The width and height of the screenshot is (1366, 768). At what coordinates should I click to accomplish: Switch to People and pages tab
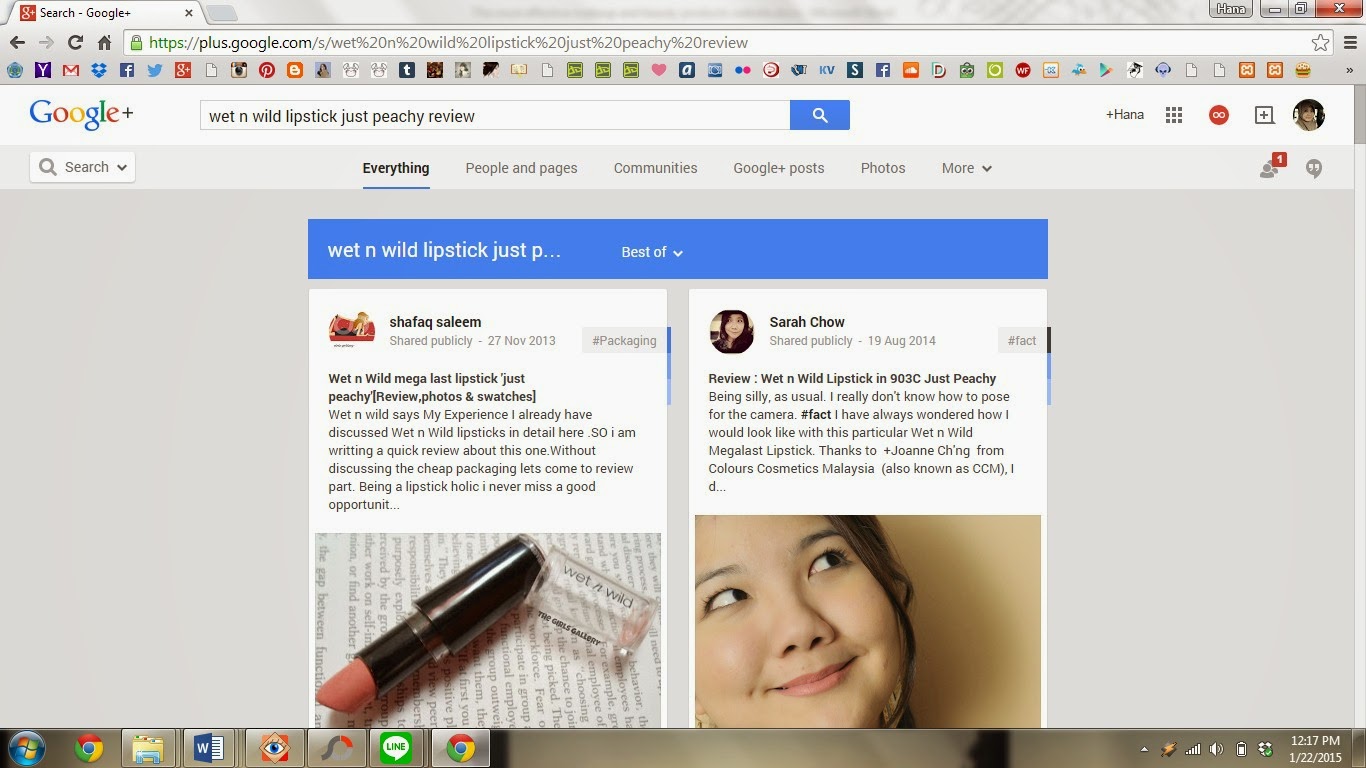click(521, 168)
